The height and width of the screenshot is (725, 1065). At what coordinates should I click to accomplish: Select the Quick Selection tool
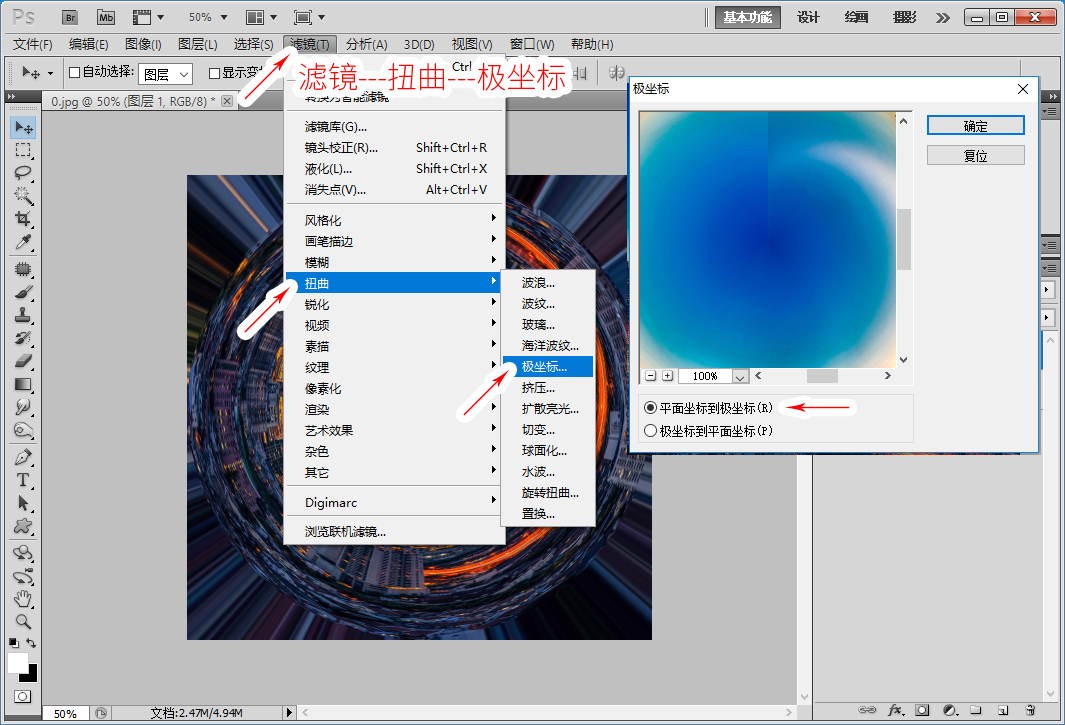coord(23,196)
